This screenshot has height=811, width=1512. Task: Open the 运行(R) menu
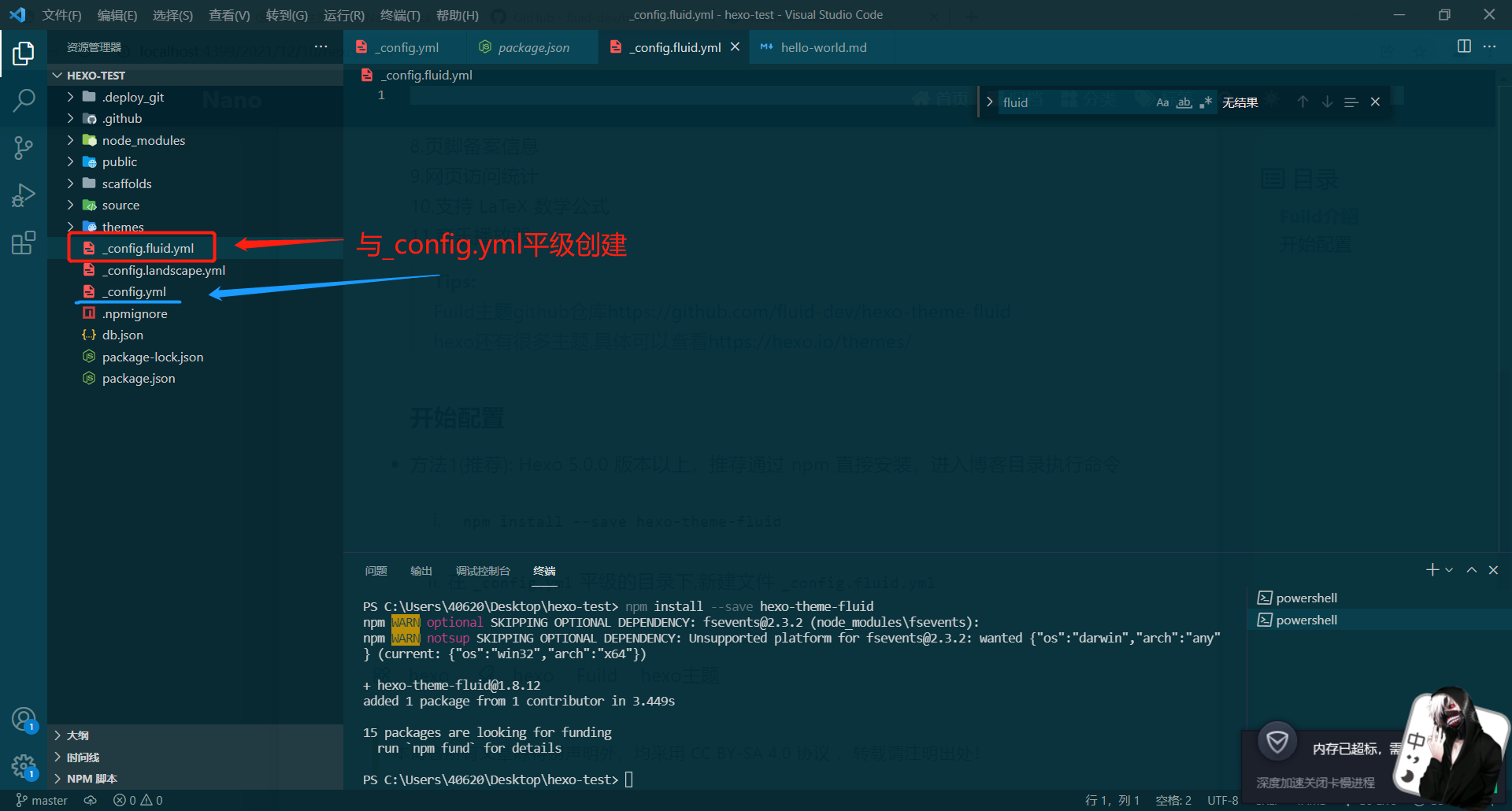click(344, 15)
